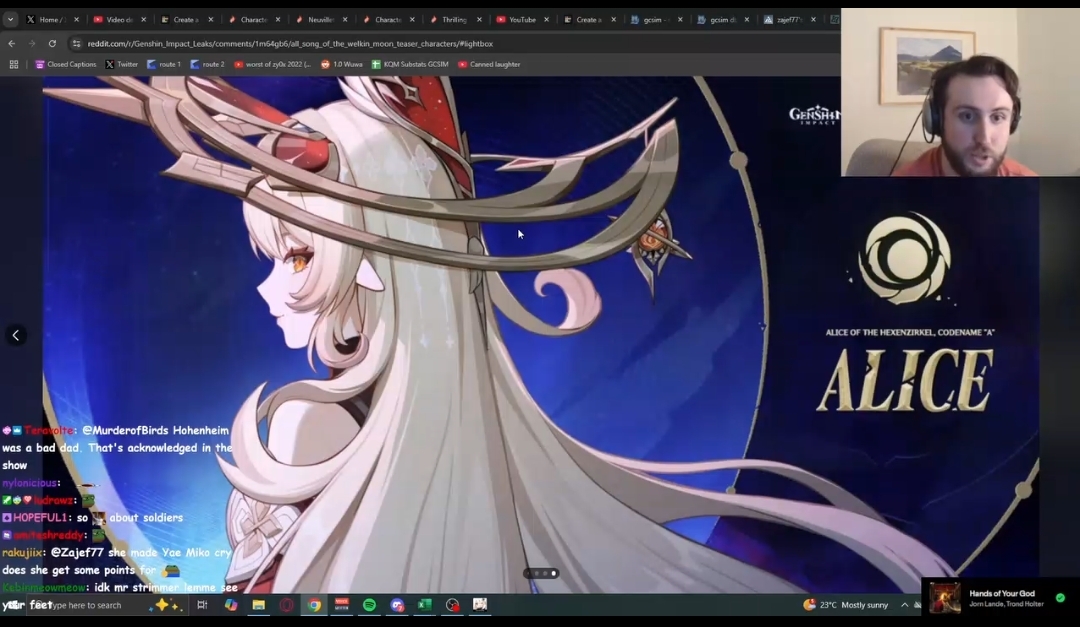Click the browser forward arrow
Viewport: 1080px width, 627px height.
(x=32, y=43)
